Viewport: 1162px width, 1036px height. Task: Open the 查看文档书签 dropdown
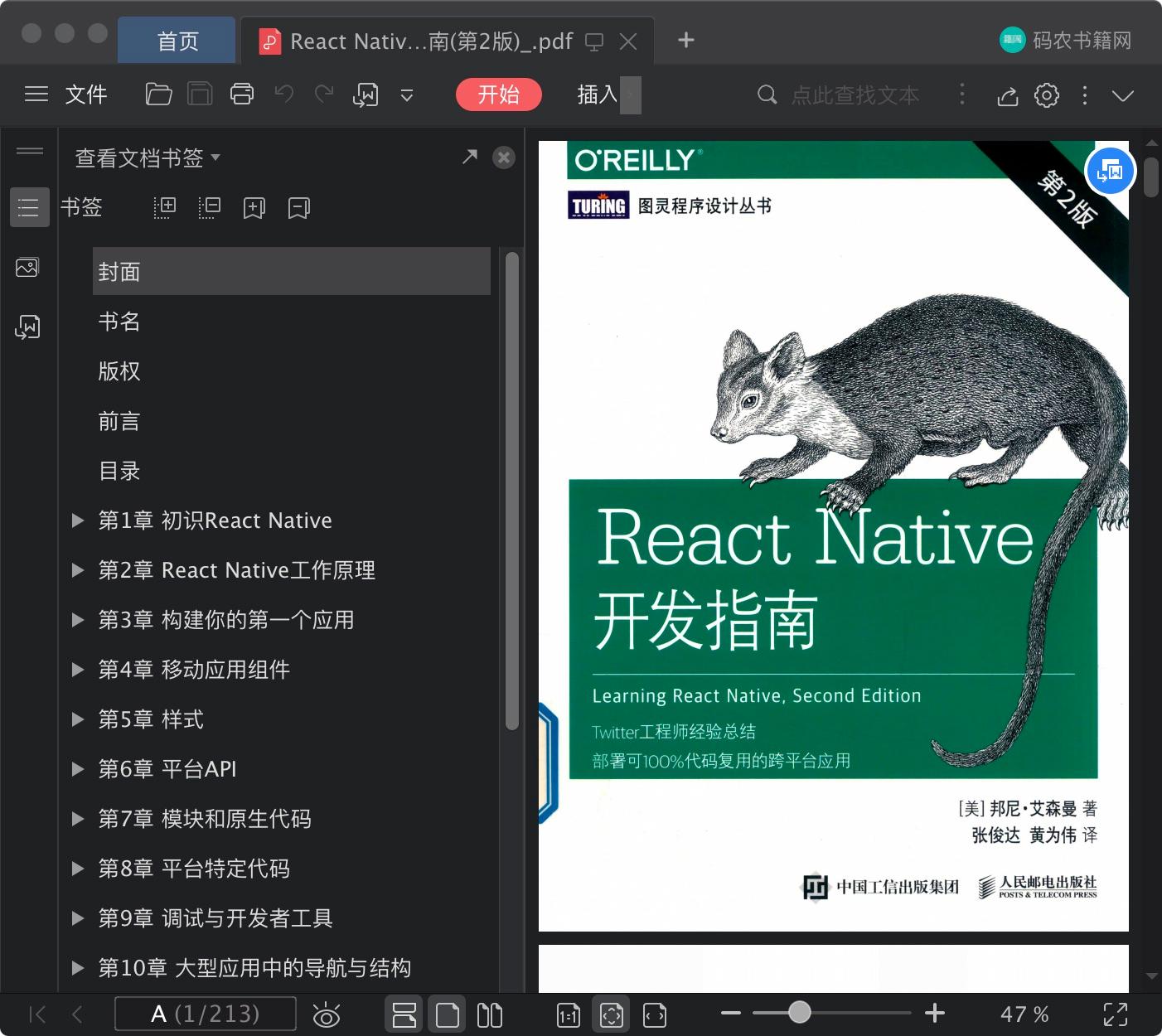[x=148, y=157]
